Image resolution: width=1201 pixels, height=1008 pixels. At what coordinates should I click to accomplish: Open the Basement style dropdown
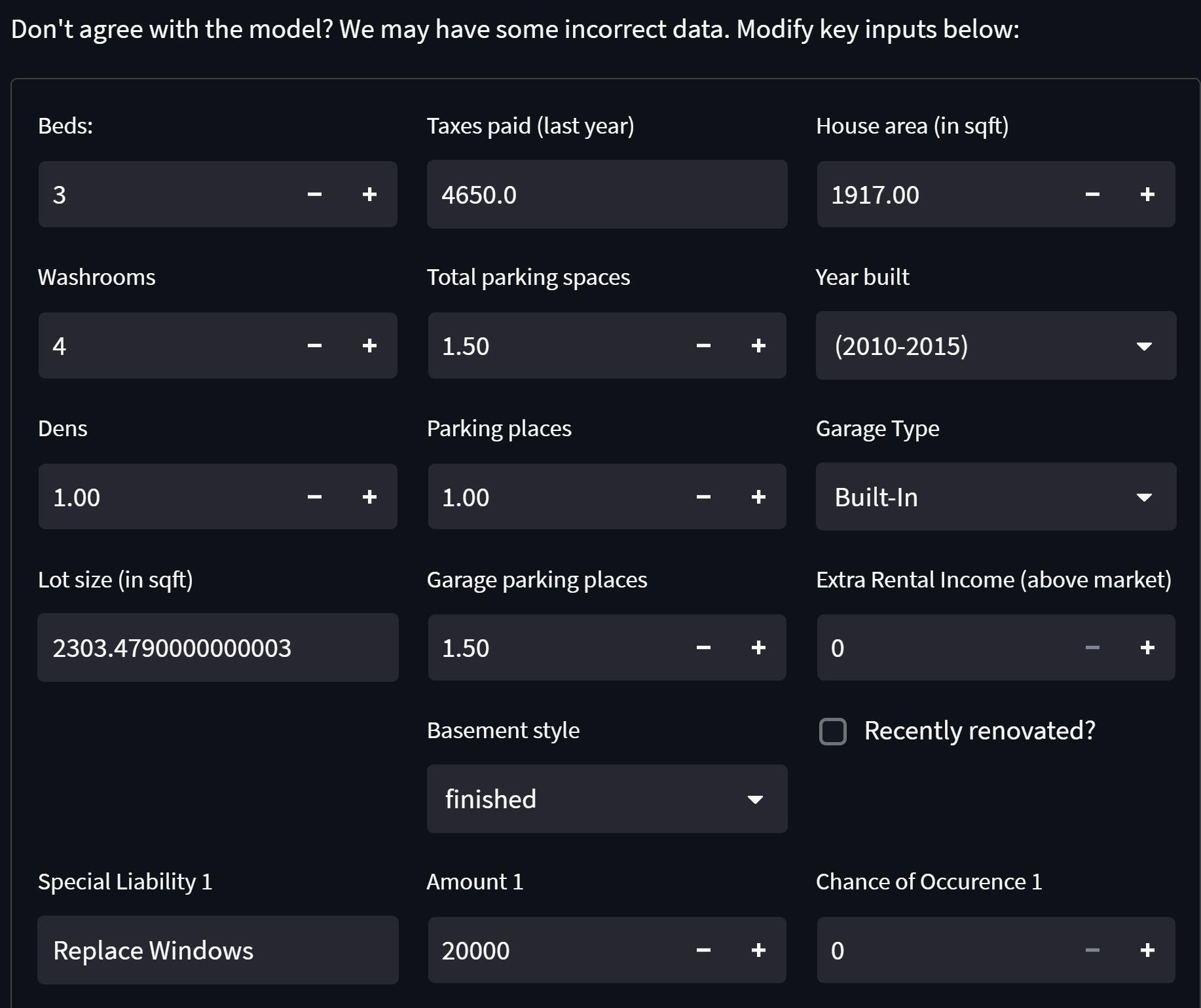606,799
